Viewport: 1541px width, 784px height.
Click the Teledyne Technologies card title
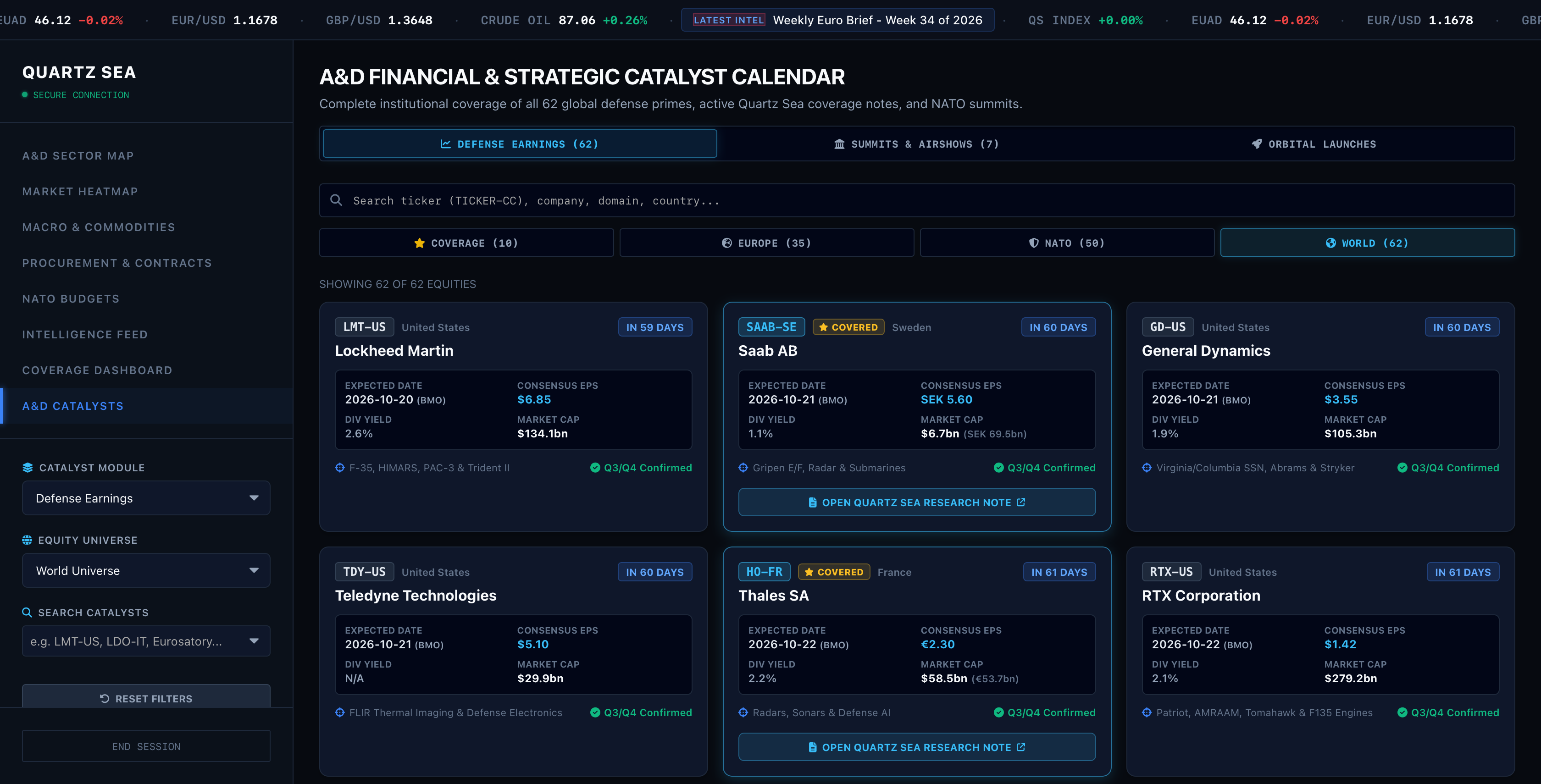[x=416, y=596]
